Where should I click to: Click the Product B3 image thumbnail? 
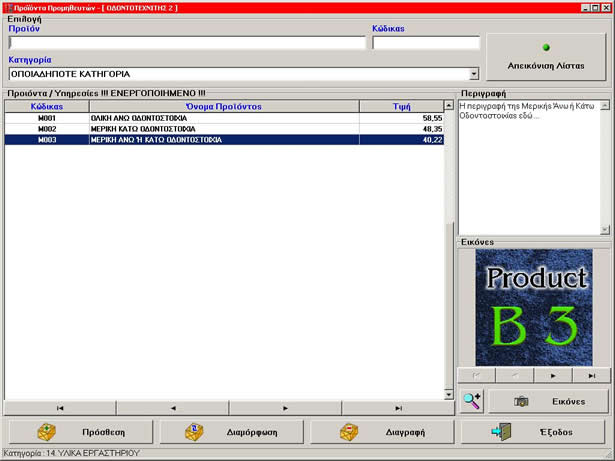coord(534,307)
